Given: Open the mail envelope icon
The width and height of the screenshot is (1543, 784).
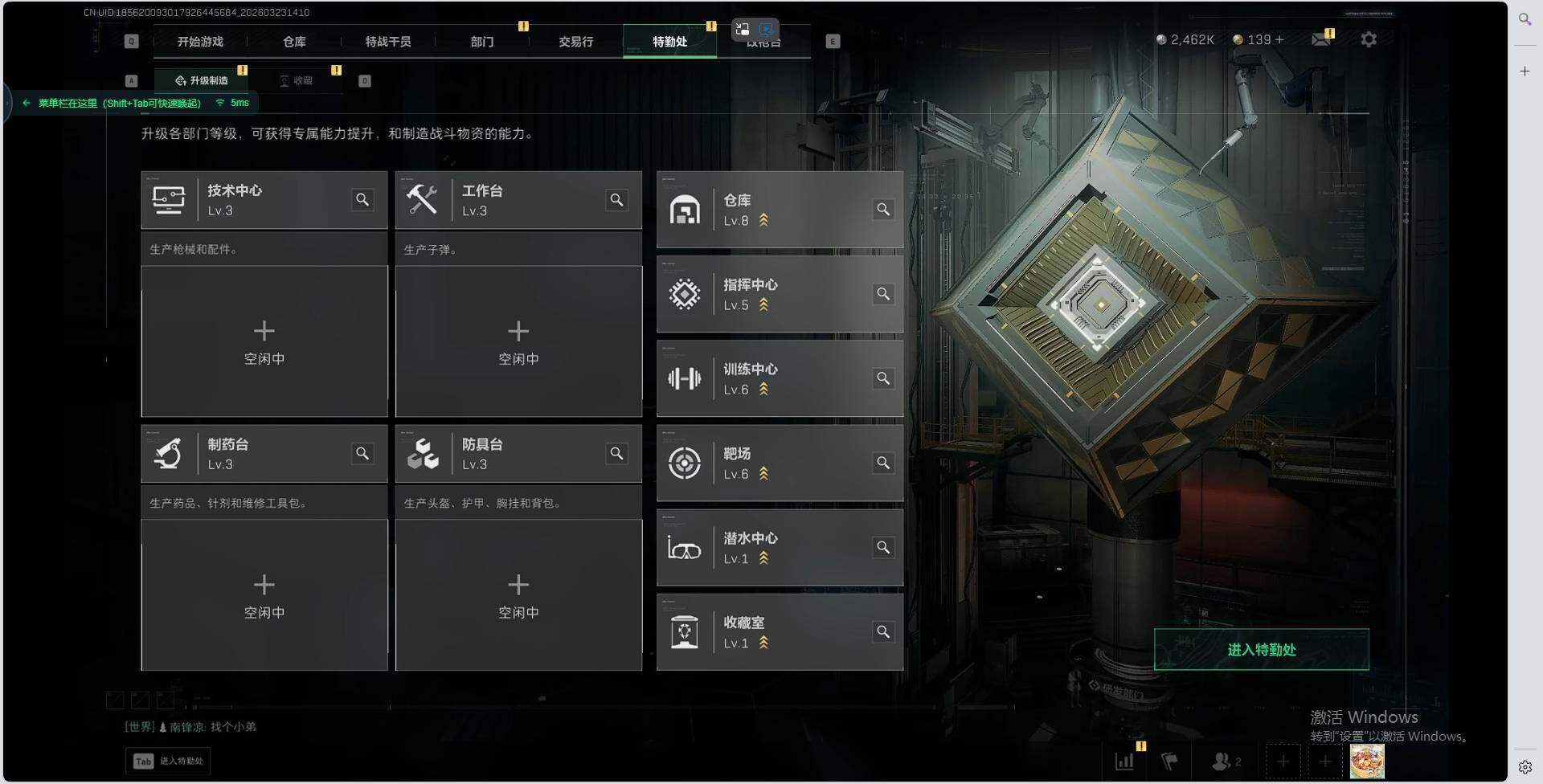Looking at the screenshot, I should (x=1321, y=39).
